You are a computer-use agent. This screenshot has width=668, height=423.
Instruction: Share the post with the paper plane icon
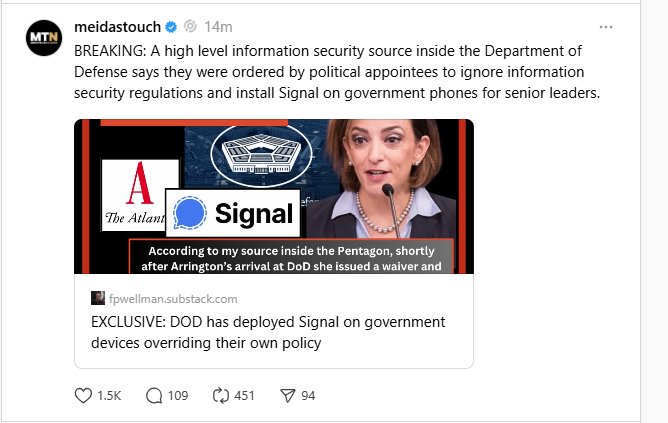287,396
